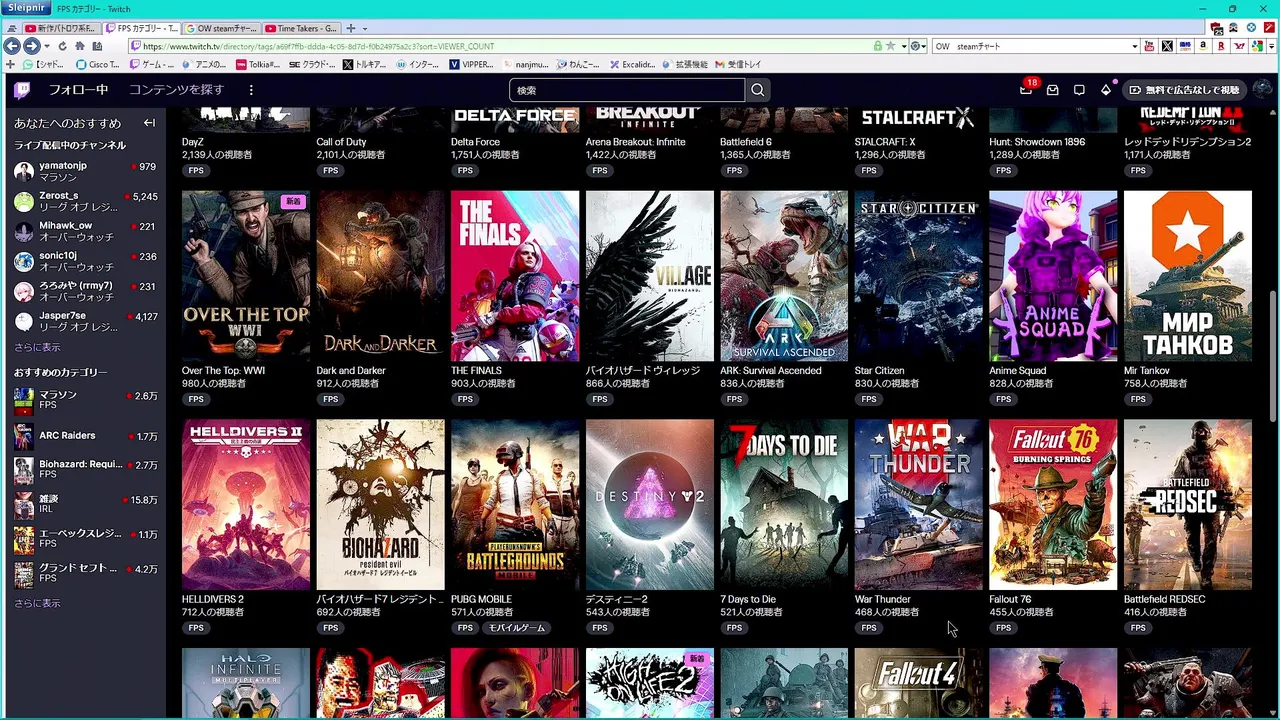Click the OW steamチャート browser search field

(1030, 46)
